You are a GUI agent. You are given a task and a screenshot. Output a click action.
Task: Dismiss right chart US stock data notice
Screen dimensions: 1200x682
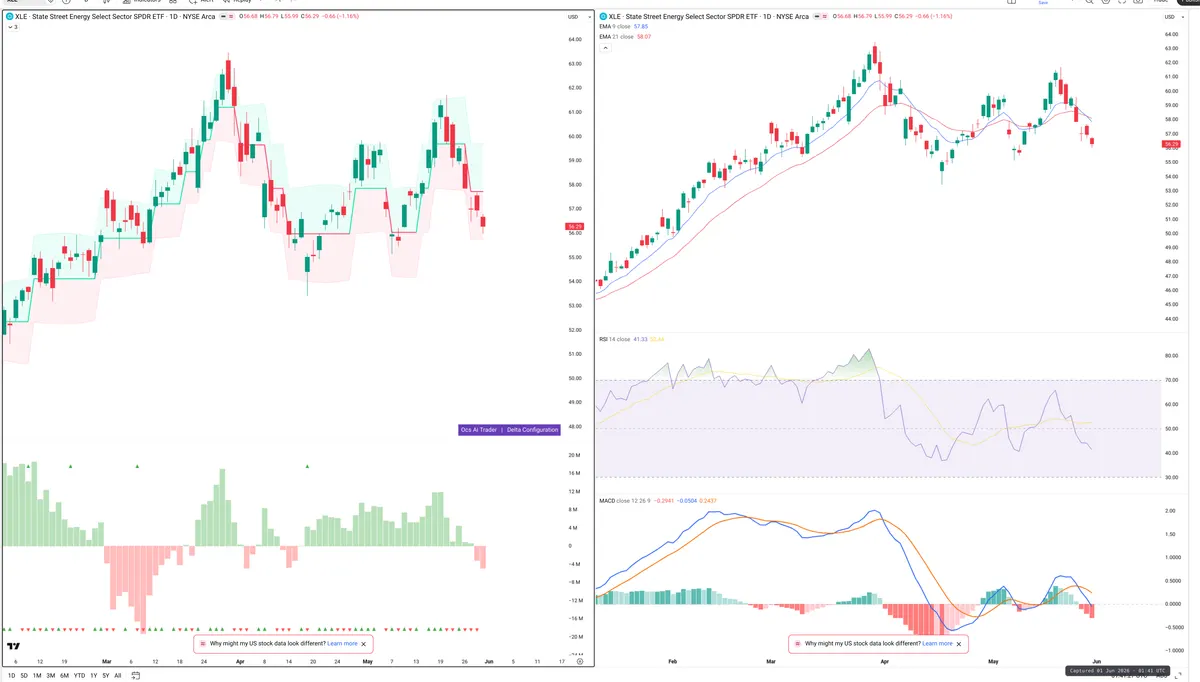point(959,644)
